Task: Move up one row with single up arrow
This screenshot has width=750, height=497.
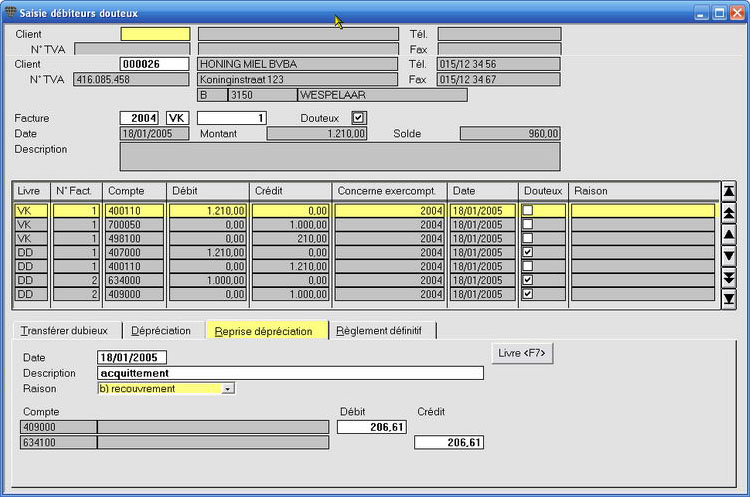Action: [x=728, y=234]
